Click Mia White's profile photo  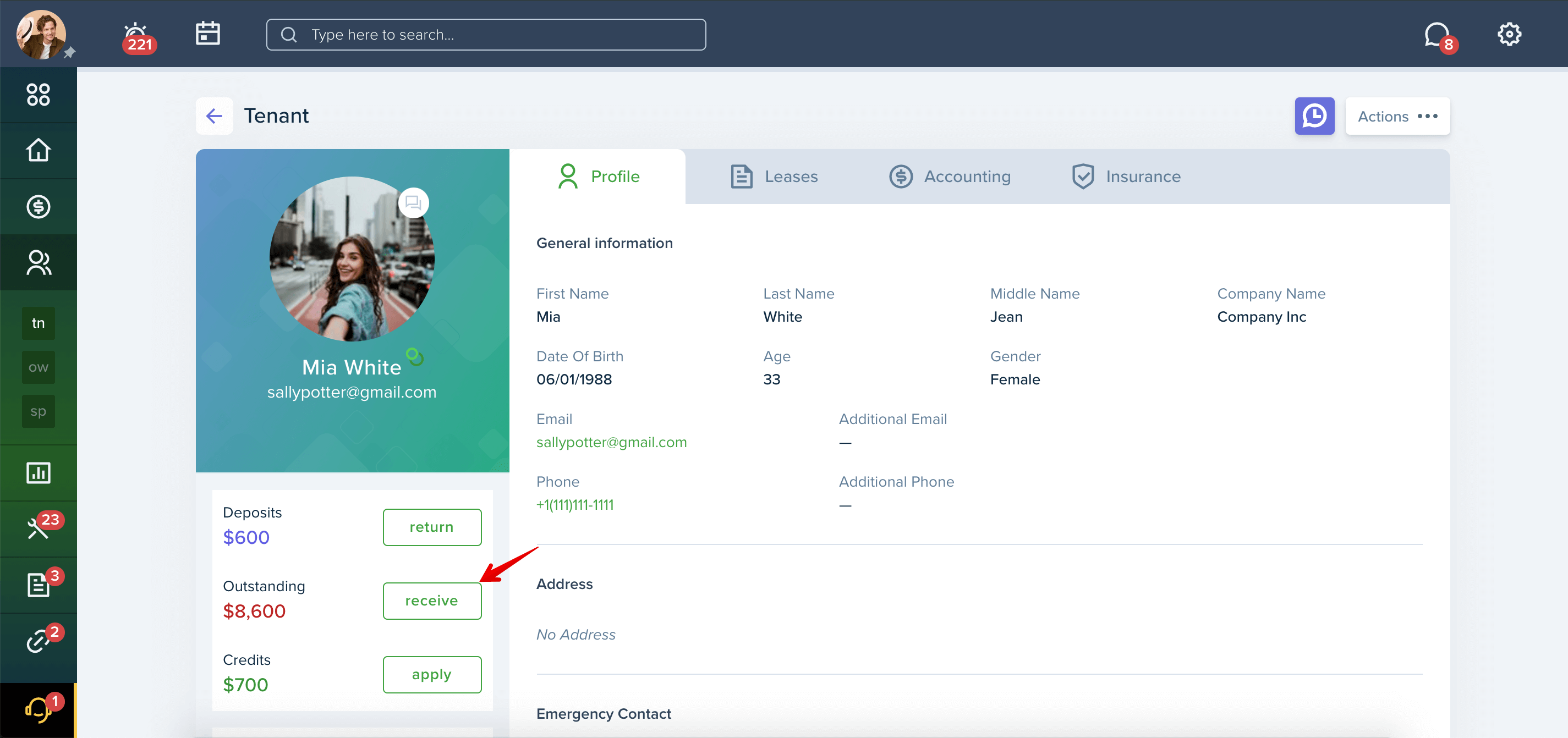(352, 258)
